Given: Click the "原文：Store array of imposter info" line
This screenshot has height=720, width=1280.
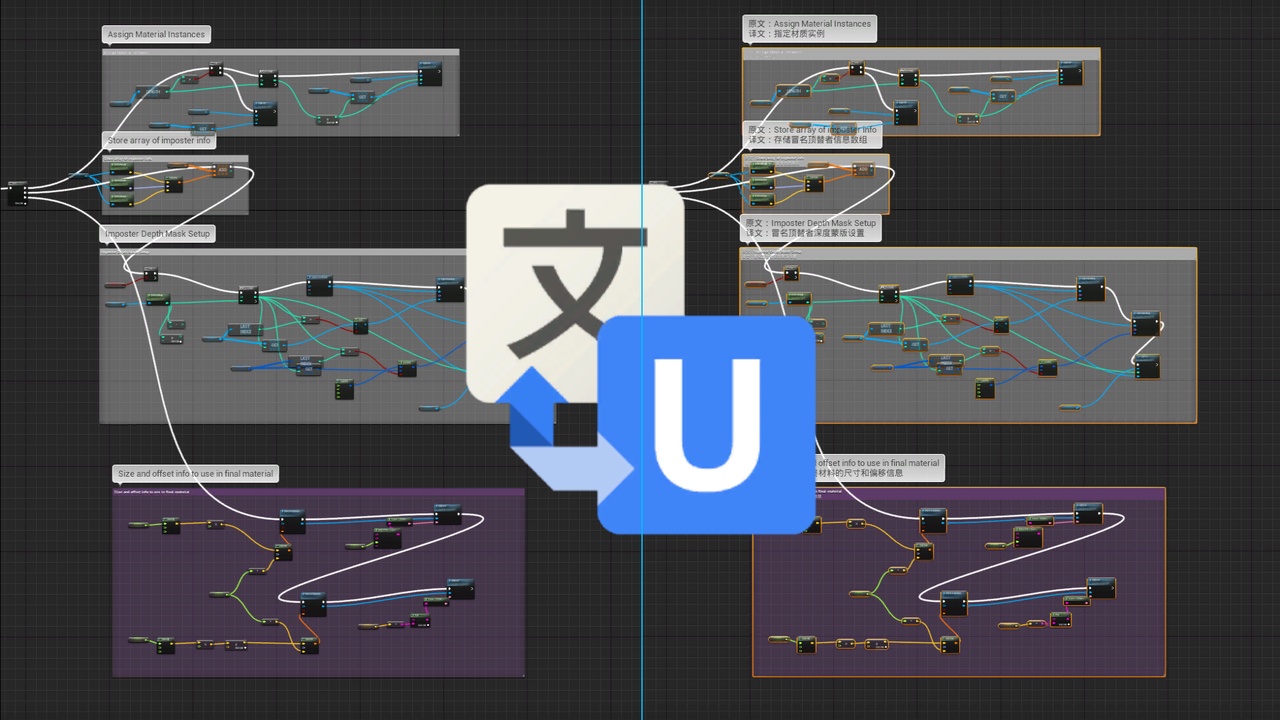Looking at the screenshot, I should [x=812, y=130].
